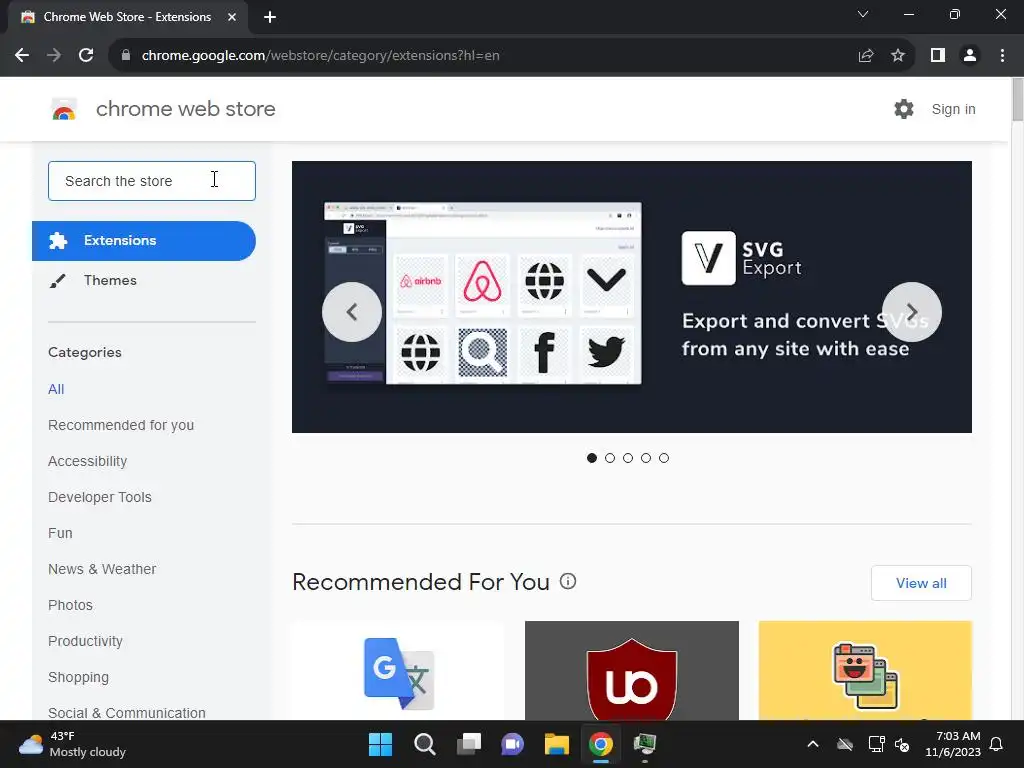Open the yellow smiley windows extension card
This screenshot has width=1024, height=768.
pyautogui.click(x=865, y=671)
